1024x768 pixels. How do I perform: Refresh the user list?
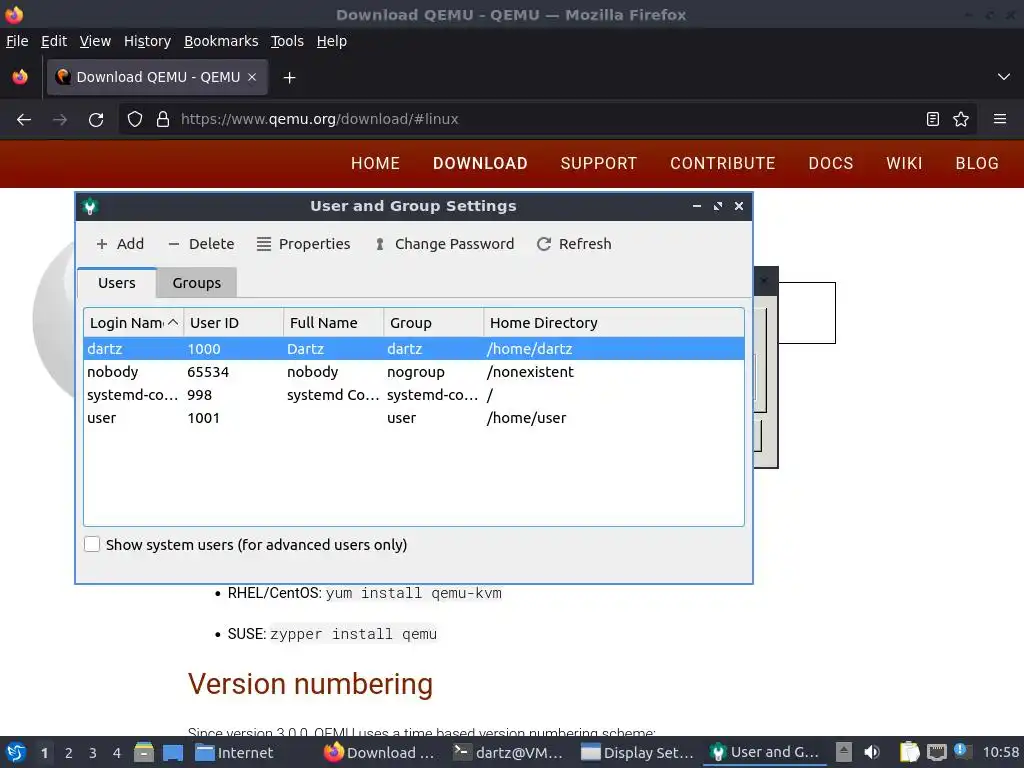coord(574,244)
